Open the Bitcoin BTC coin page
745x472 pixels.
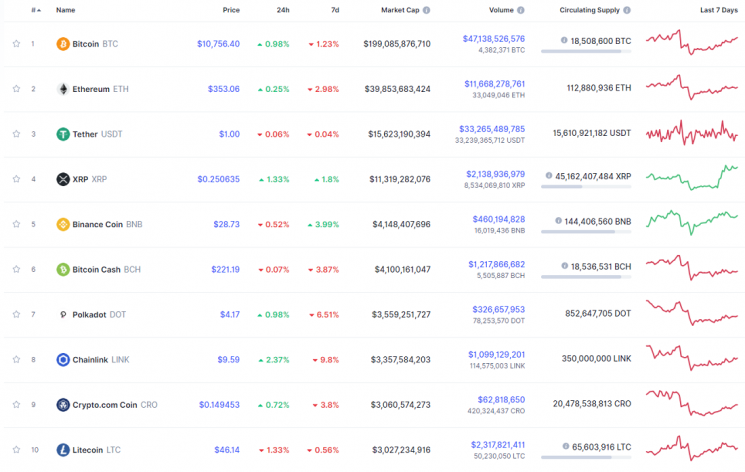click(95, 44)
